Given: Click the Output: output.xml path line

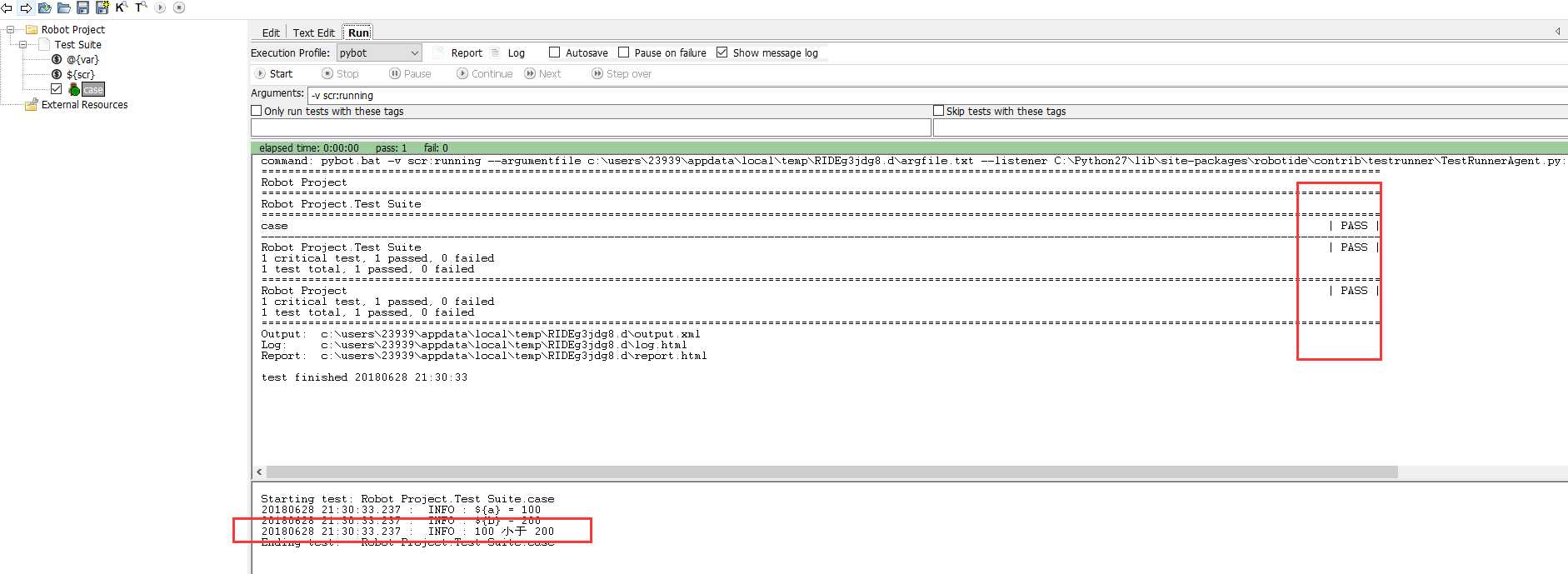Looking at the screenshot, I should click(x=481, y=334).
